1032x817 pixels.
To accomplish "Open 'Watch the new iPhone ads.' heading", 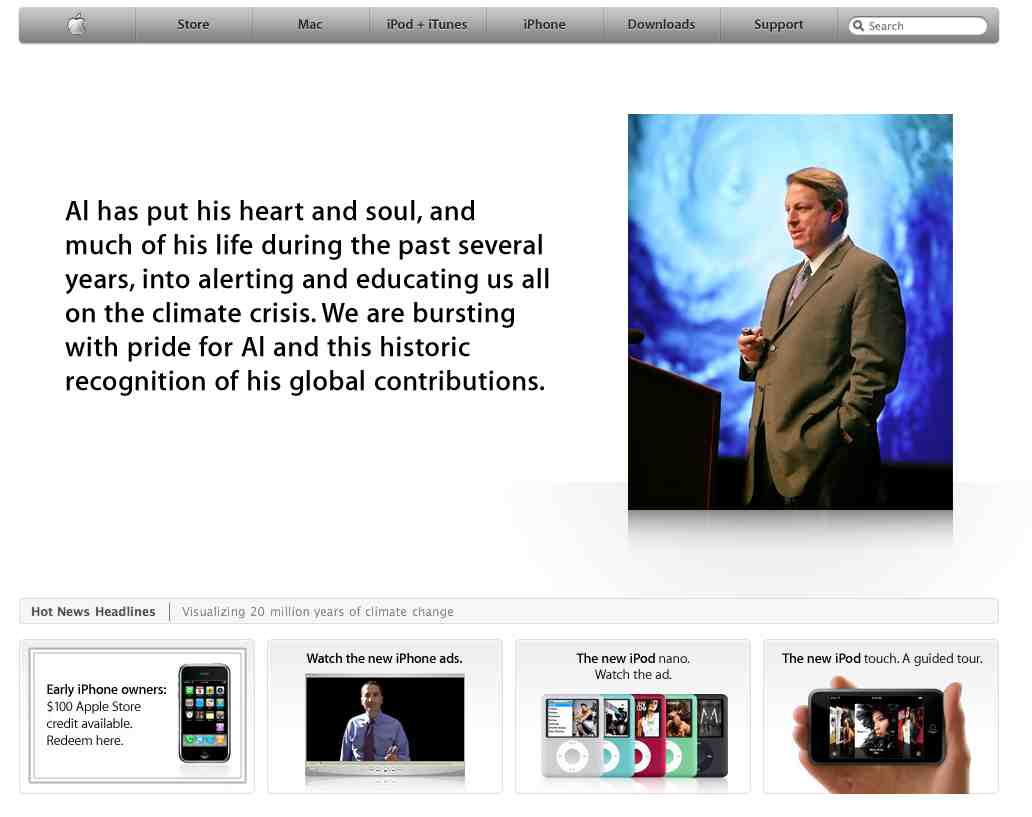I will pyautogui.click(x=384, y=658).
